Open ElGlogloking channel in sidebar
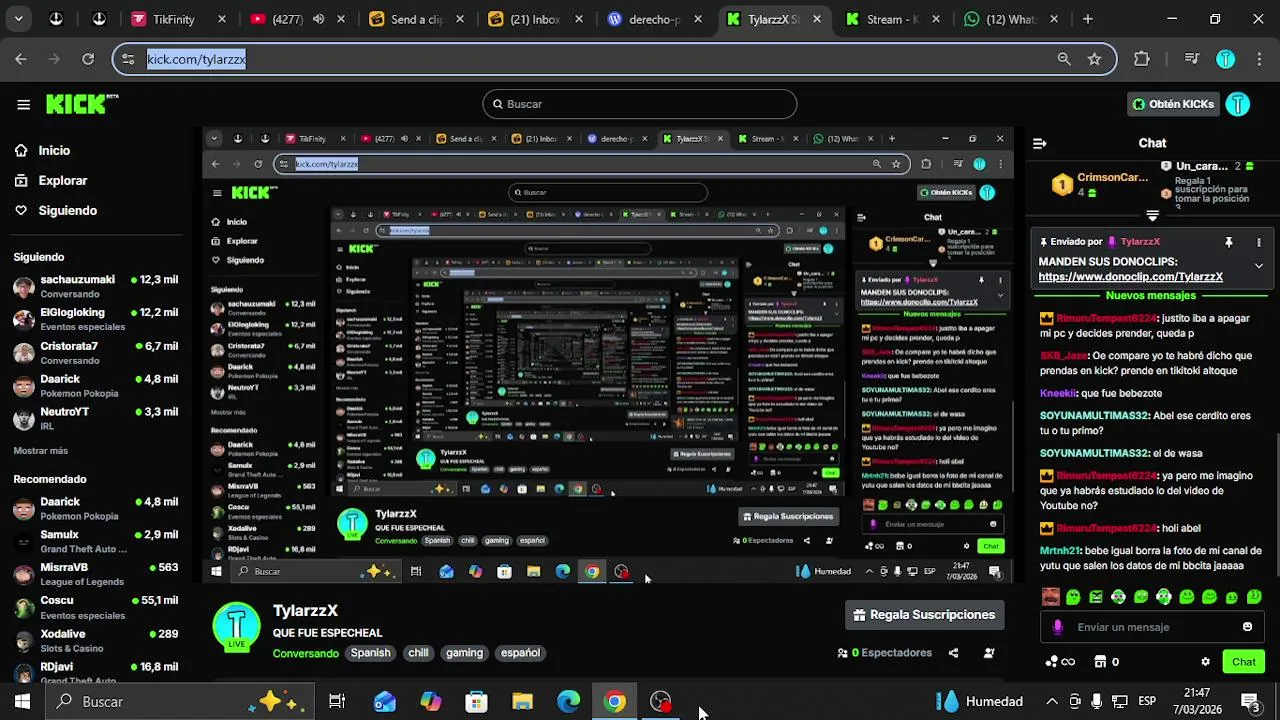This screenshot has height=720, width=1280. (x=95, y=319)
